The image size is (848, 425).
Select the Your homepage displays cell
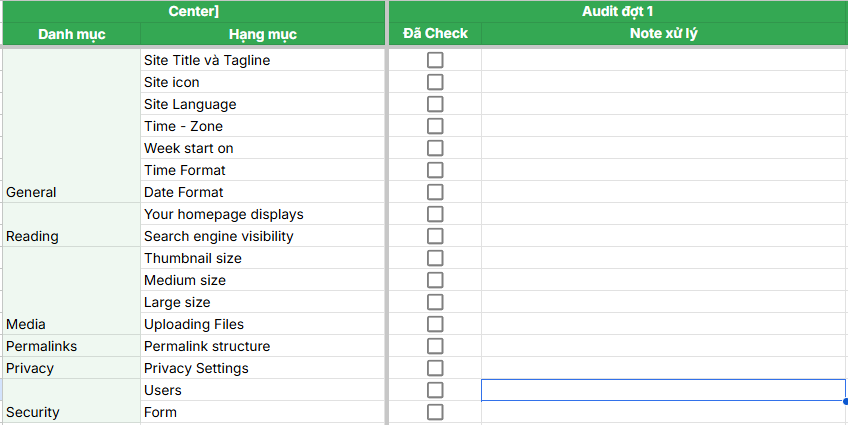(x=262, y=214)
